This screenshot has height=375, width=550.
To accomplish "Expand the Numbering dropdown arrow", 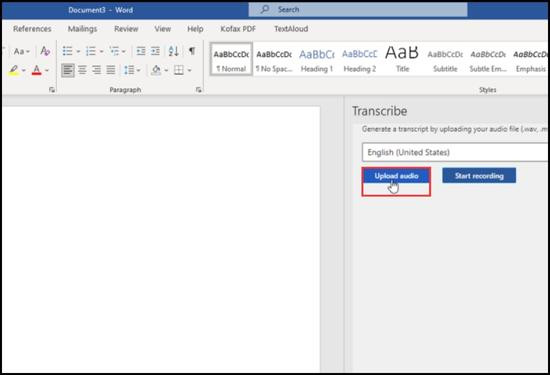I will tap(101, 52).
